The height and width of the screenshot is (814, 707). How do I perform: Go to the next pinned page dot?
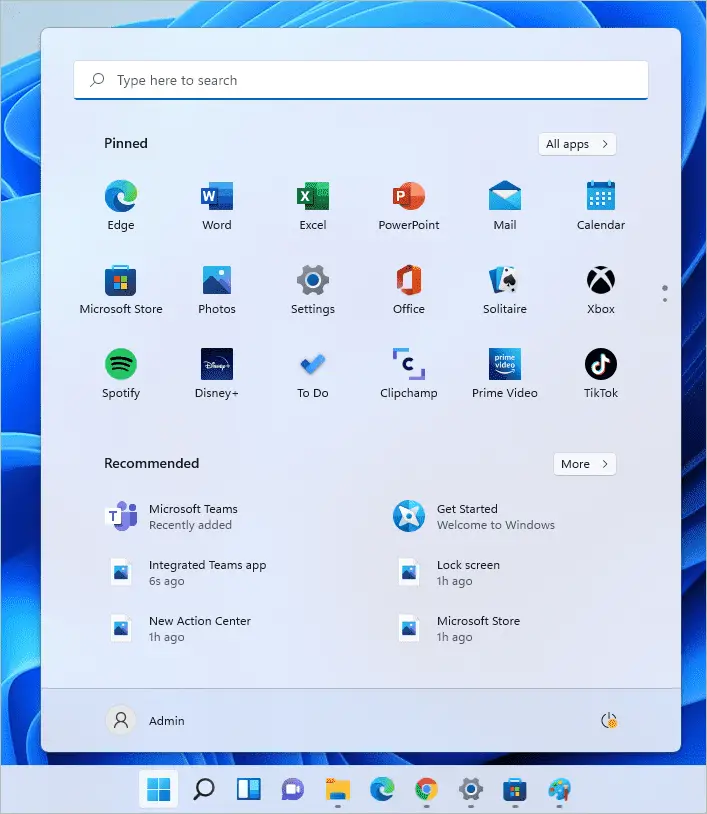point(665,300)
